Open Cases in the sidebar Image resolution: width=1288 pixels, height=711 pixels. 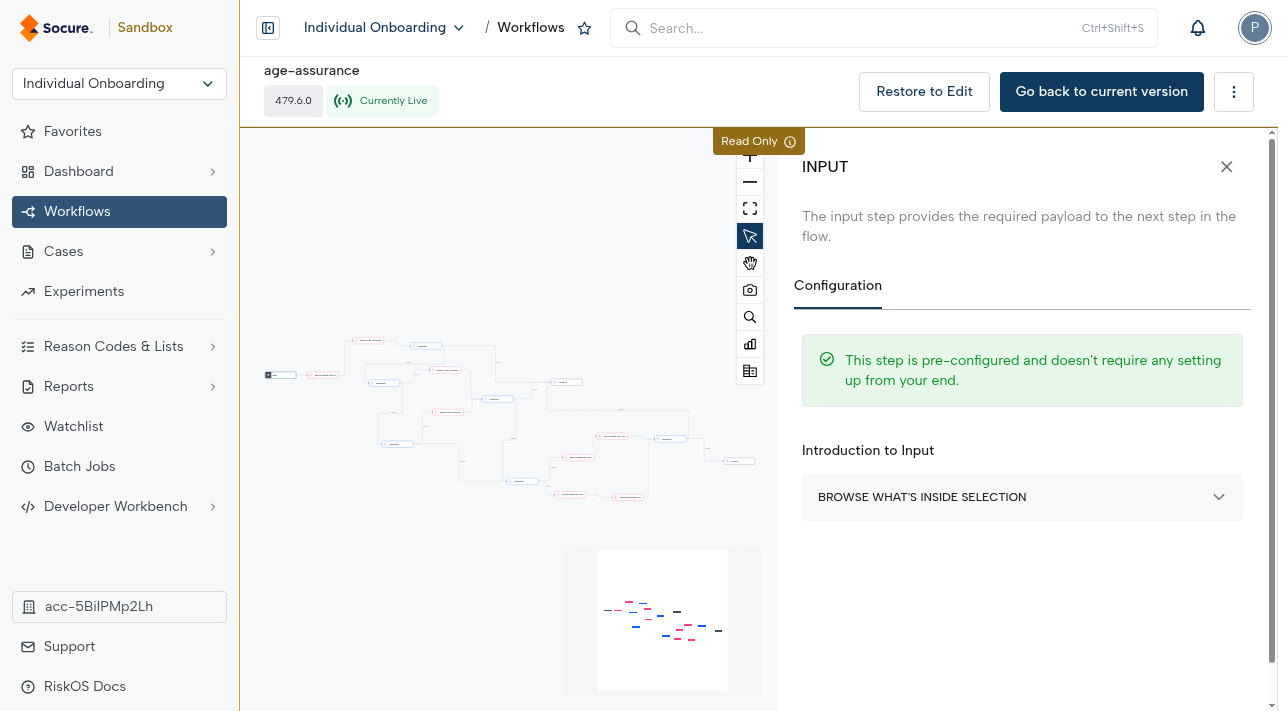[119, 251]
